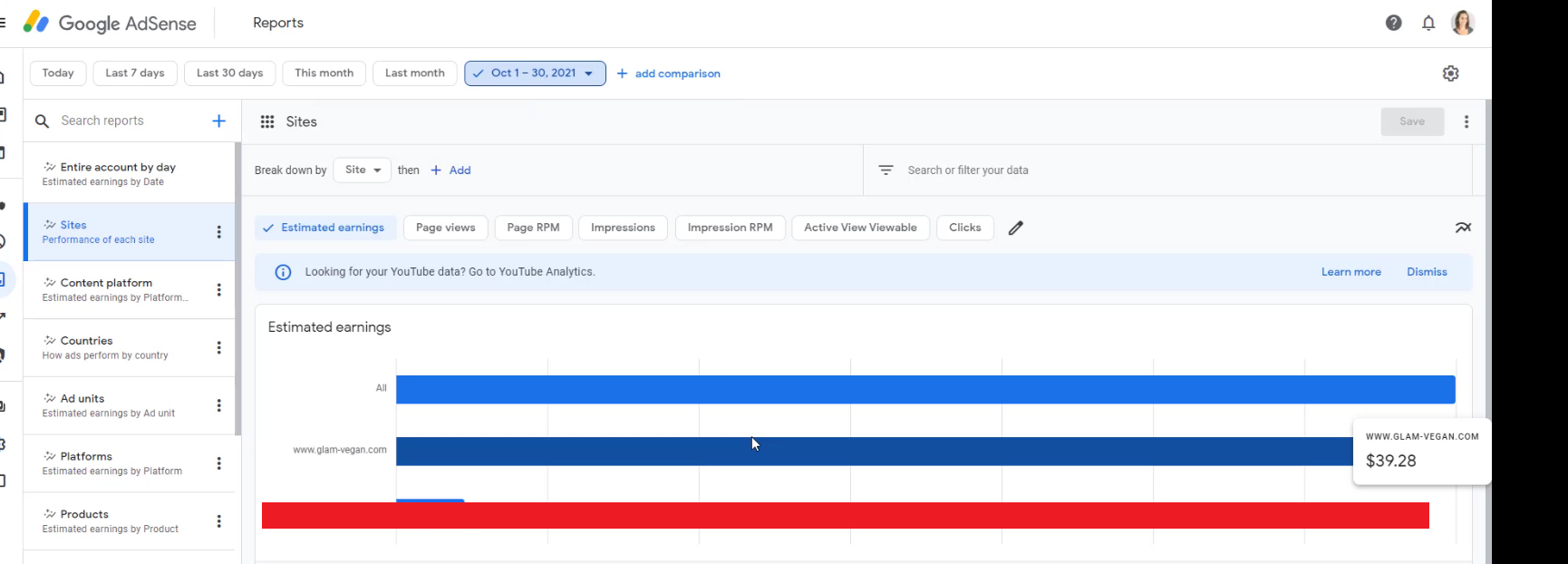Open three-dot menu for Countries report
Screen dimensions: 1568x564
218,347
